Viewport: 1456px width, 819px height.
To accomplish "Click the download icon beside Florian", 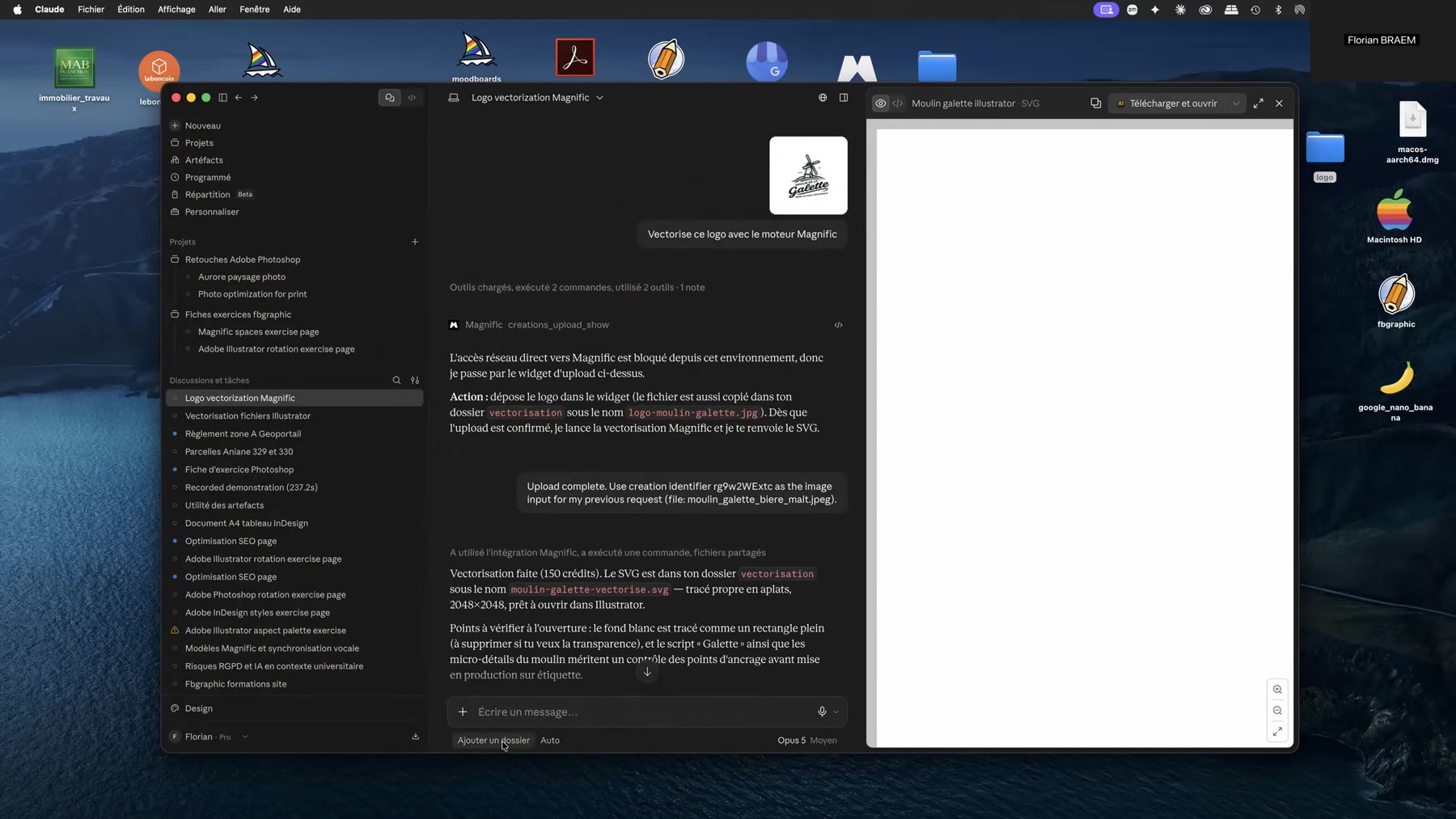I will click(416, 737).
